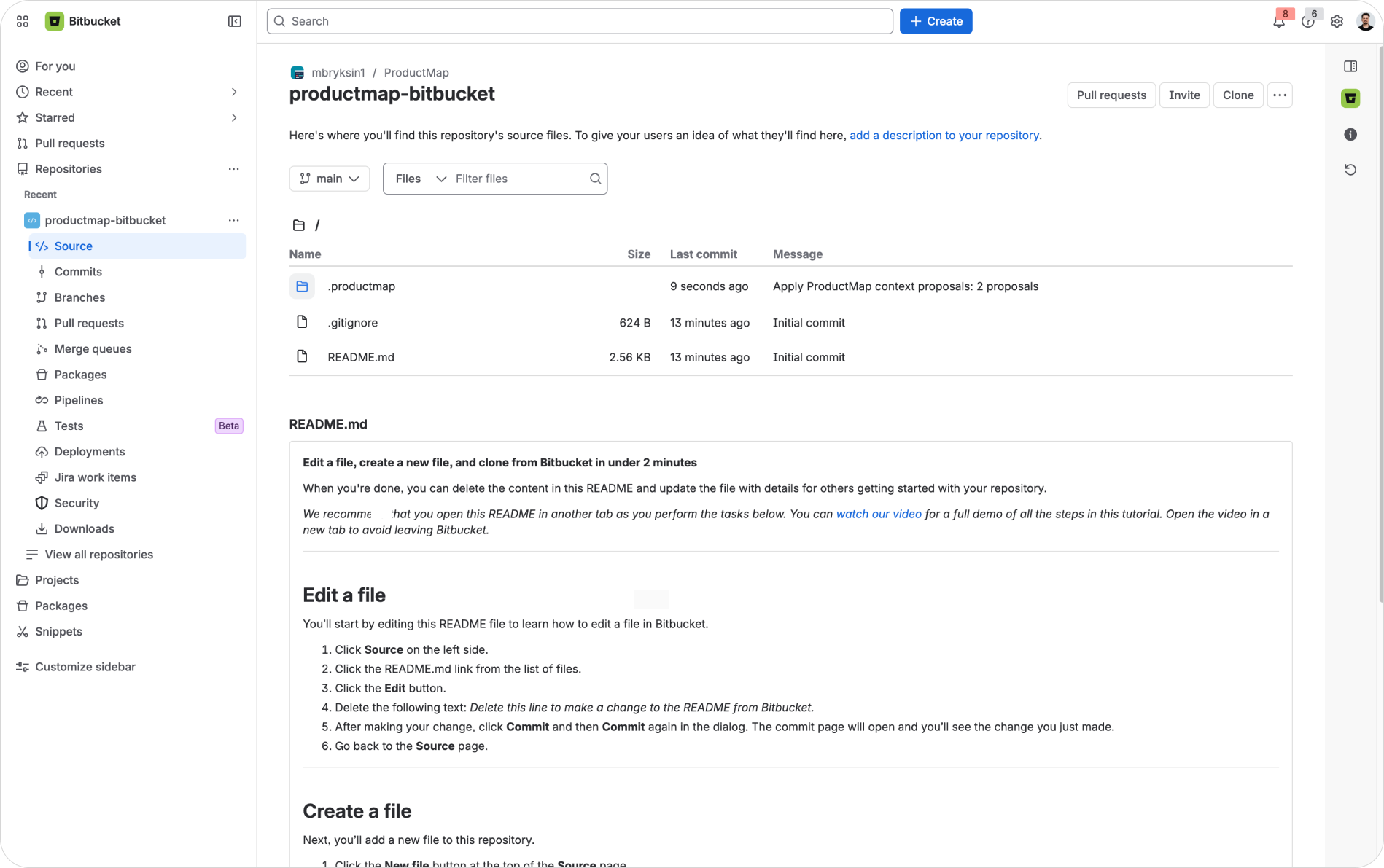Expand the Starred submenu chevron
Screen dimensions: 1384x868
[x=234, y=117]
